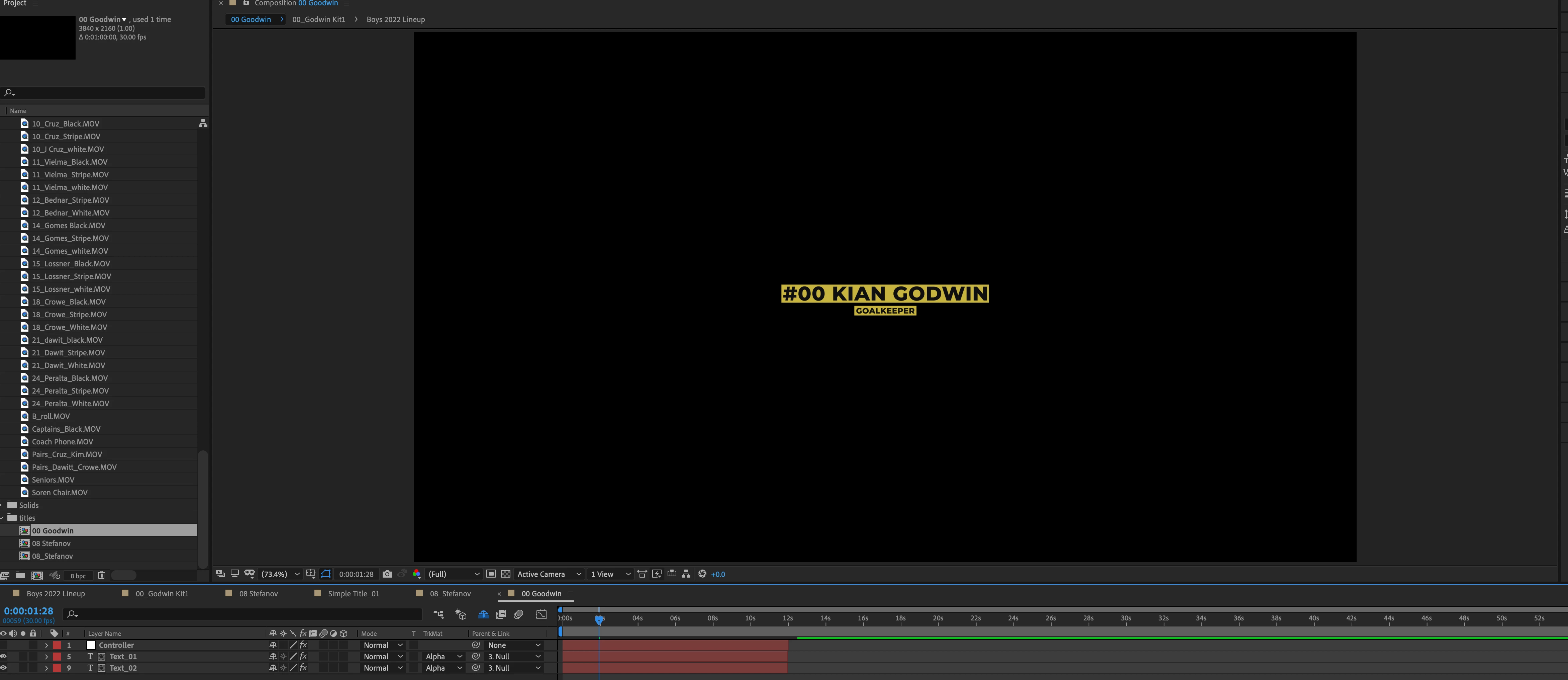1568x680 pixels.
Task: Click the 8 bpc color depth button
Action: [78, 576]
